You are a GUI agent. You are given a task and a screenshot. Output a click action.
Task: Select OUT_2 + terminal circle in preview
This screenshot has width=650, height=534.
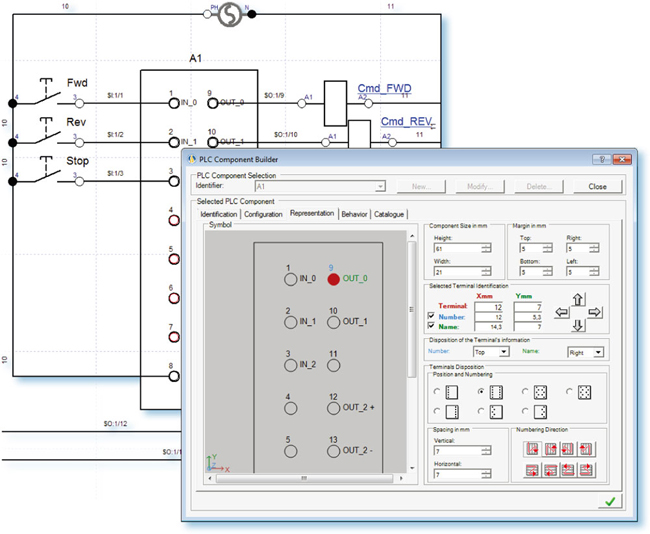[333, 408]
